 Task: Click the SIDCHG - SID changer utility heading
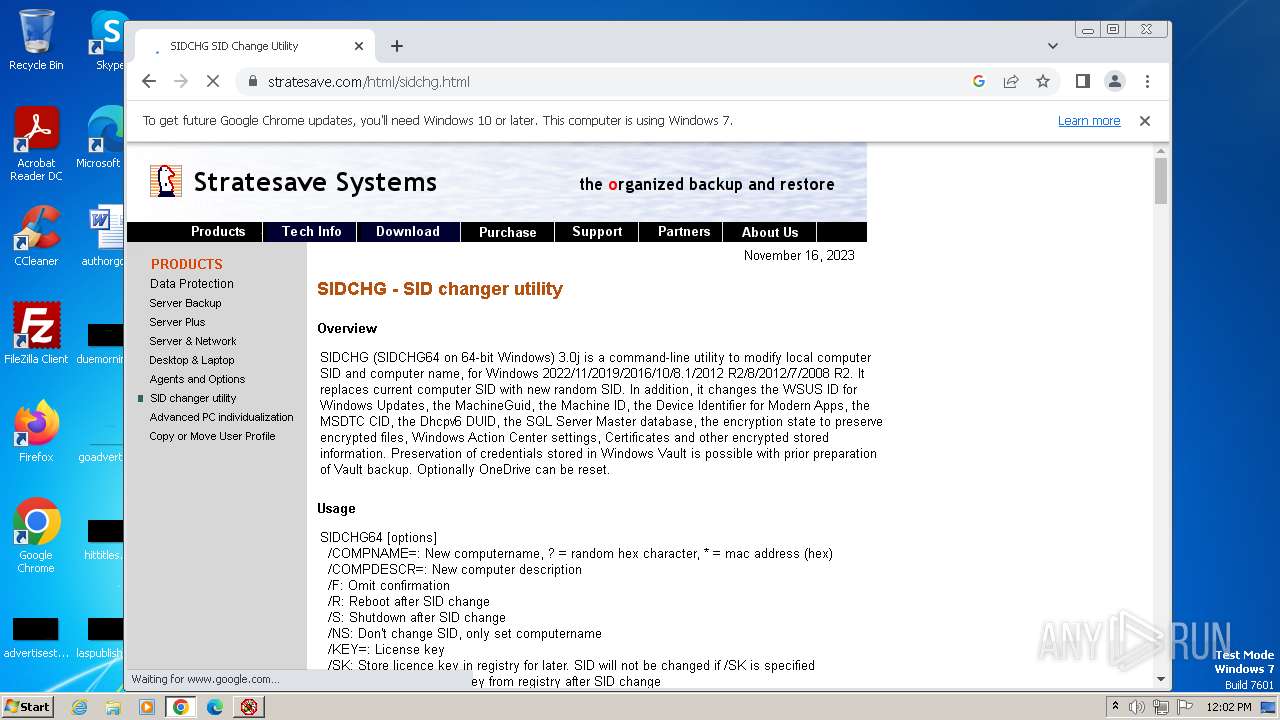pyautogui.click(x=440, y=289)
